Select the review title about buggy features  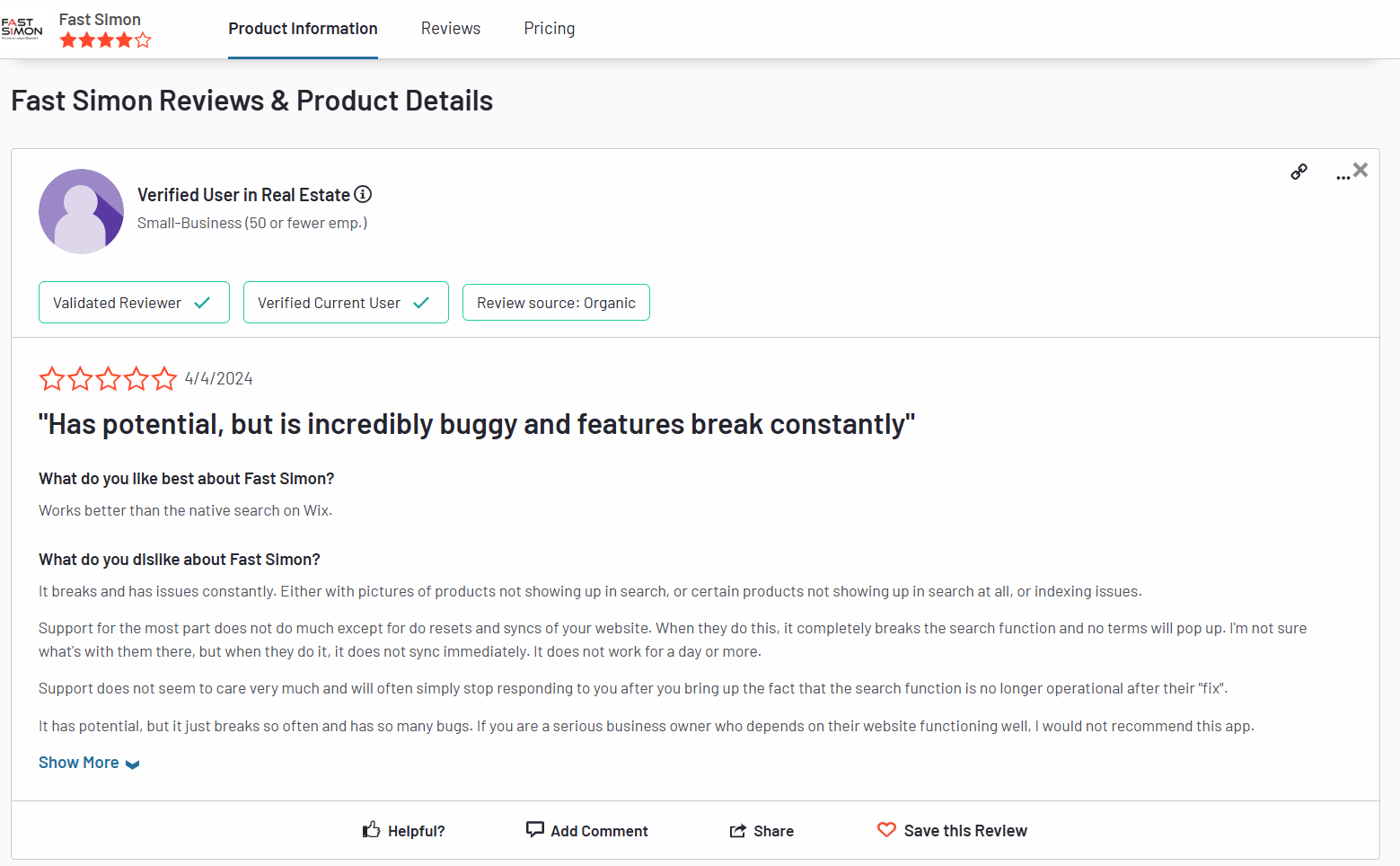pyautogui.click(x=477, y=424)
